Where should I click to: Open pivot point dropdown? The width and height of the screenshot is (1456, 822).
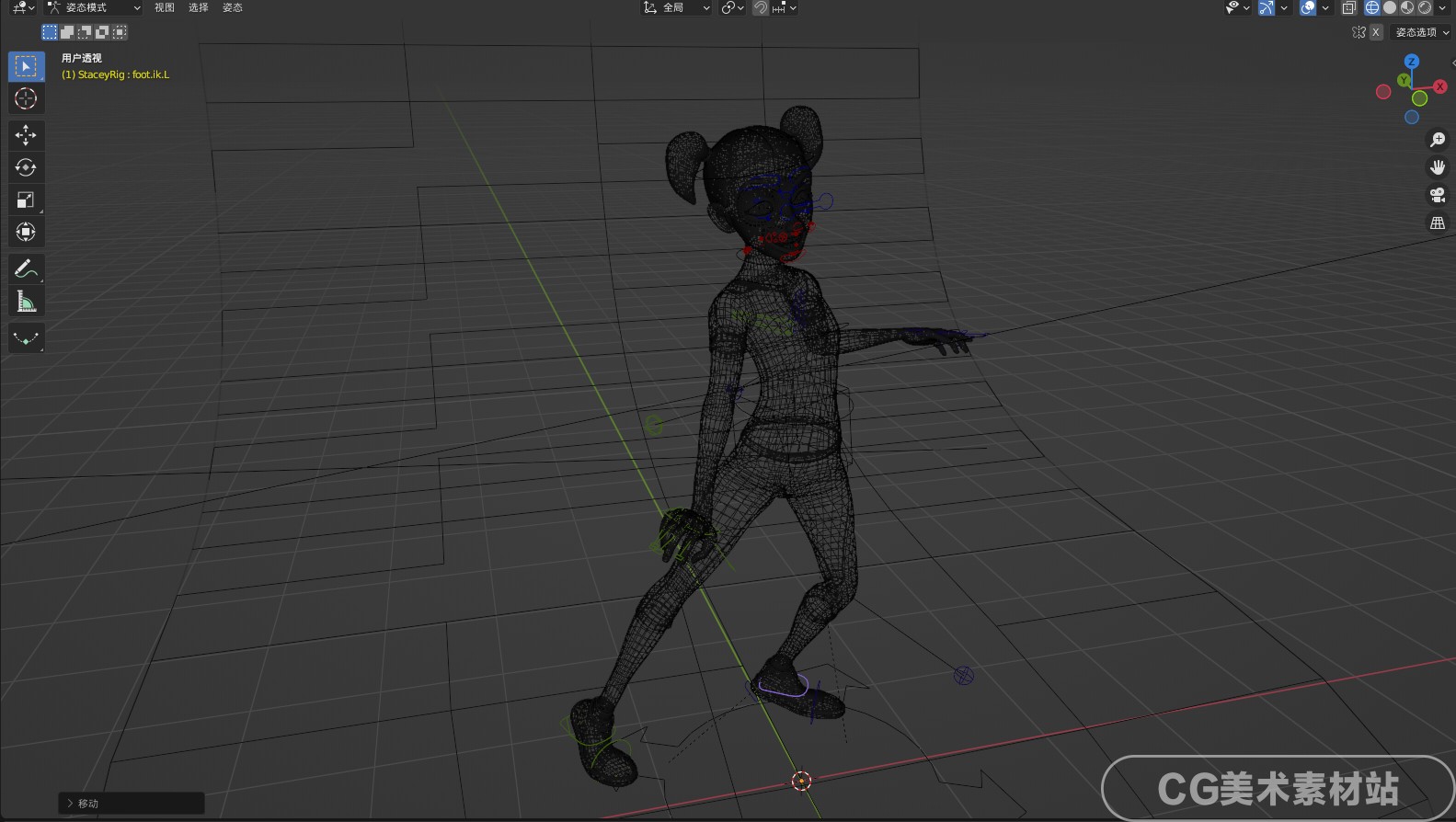733,7
